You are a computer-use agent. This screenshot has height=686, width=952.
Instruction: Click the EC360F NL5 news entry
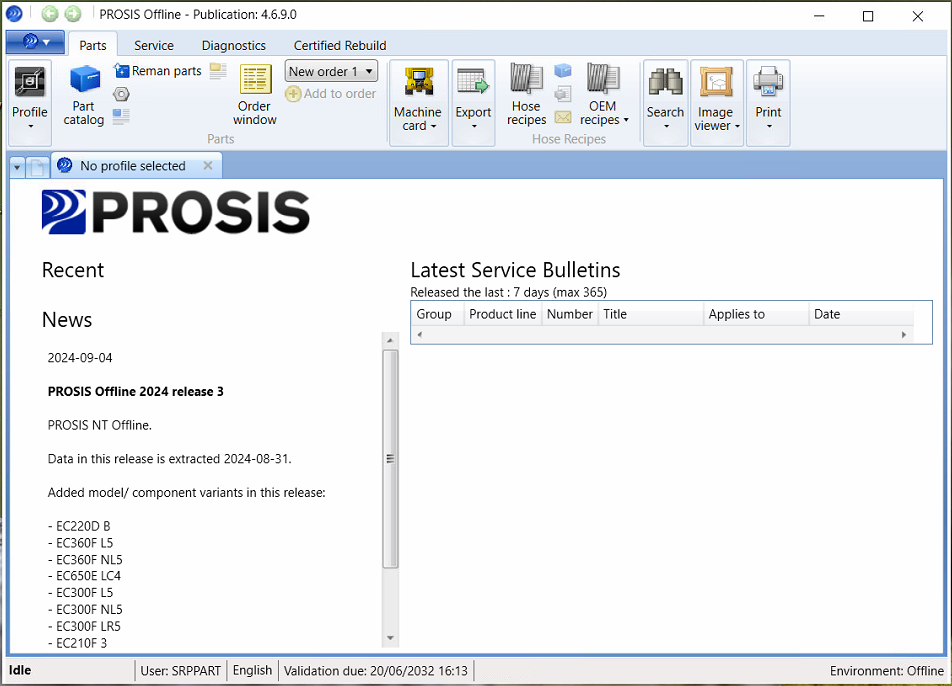[x=85, y=559]
